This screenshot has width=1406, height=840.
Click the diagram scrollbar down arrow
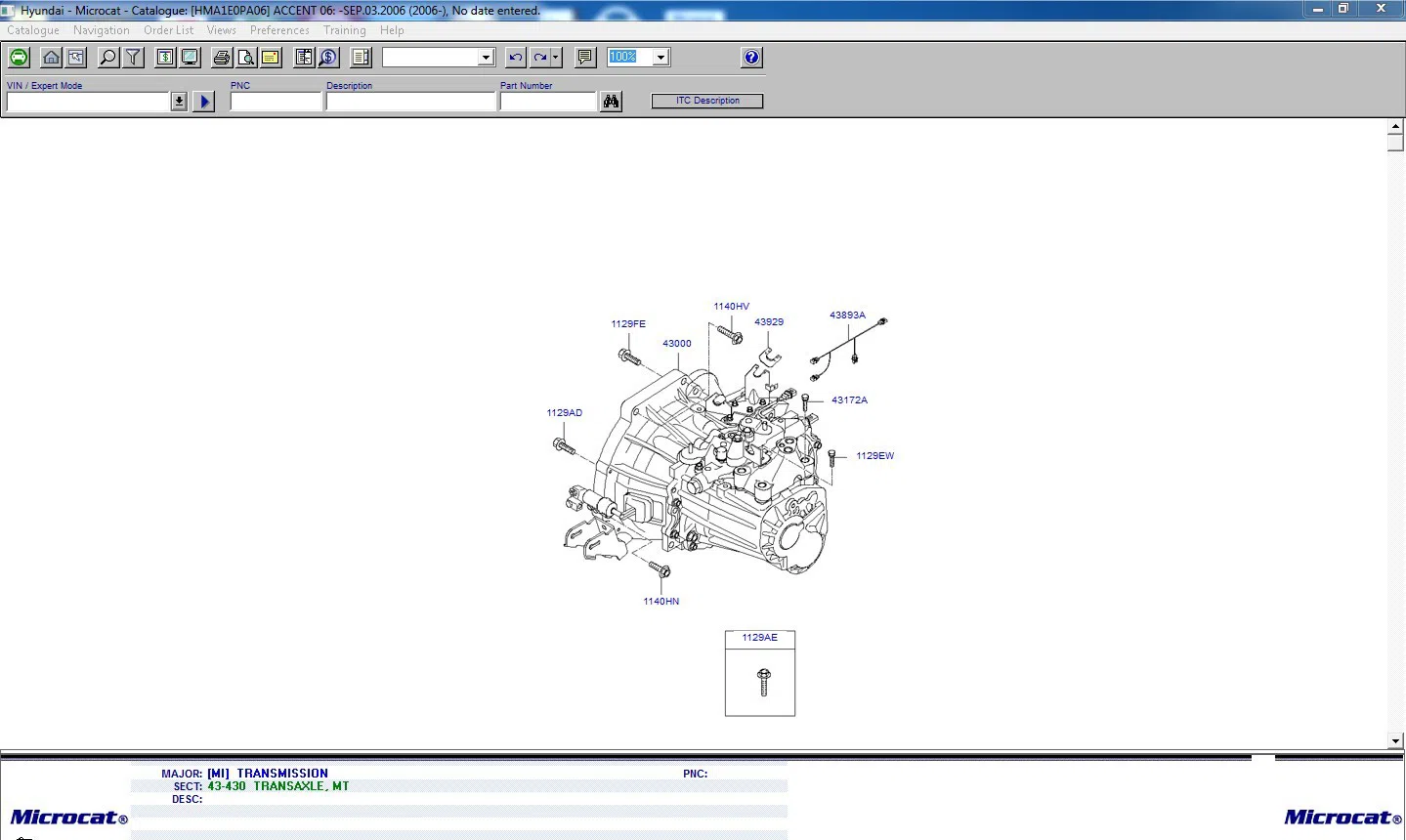click(1395, 741)
